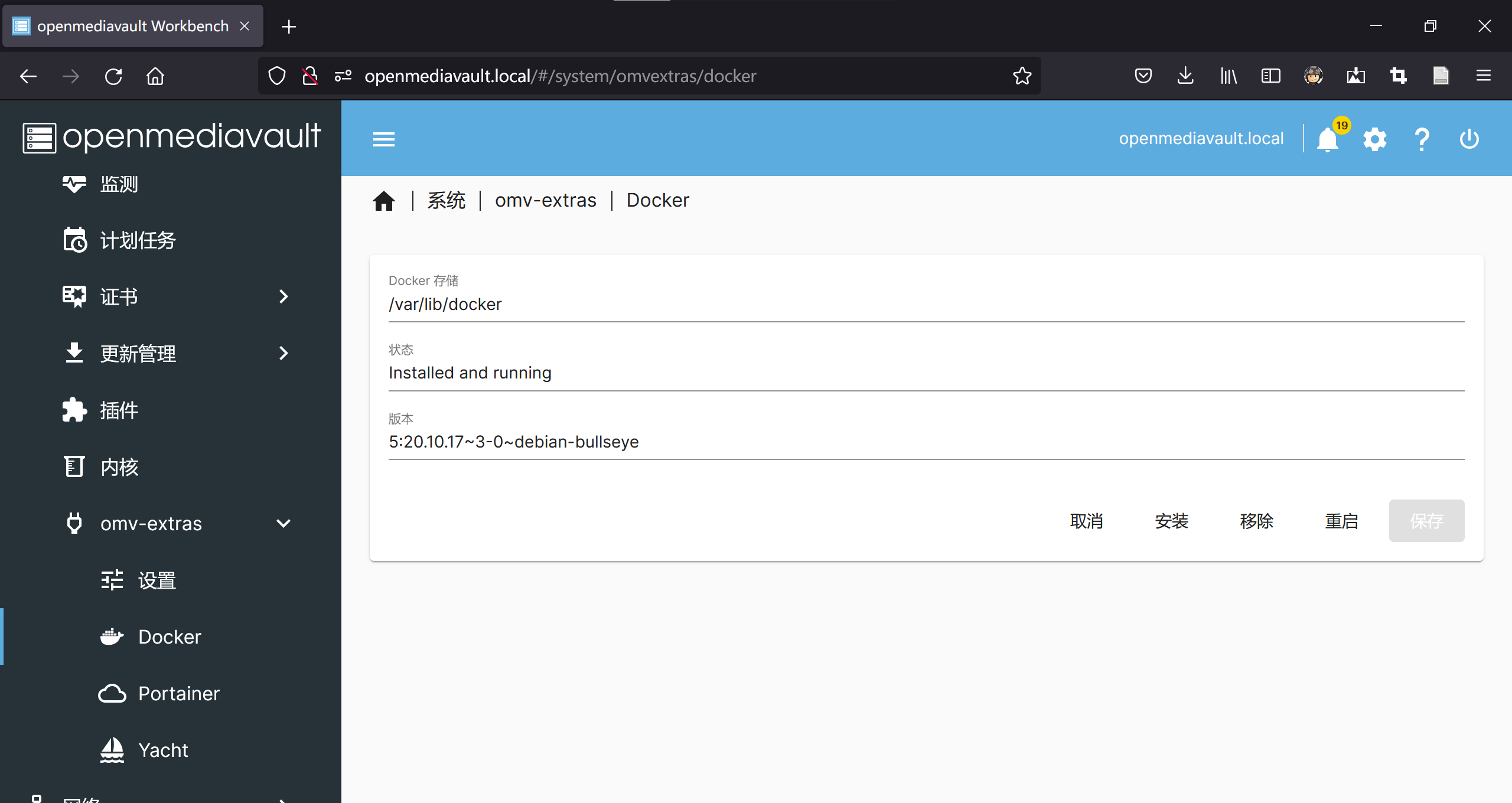
Task: Toggle the sidebar hamburger menu
Action: [384, 139]
